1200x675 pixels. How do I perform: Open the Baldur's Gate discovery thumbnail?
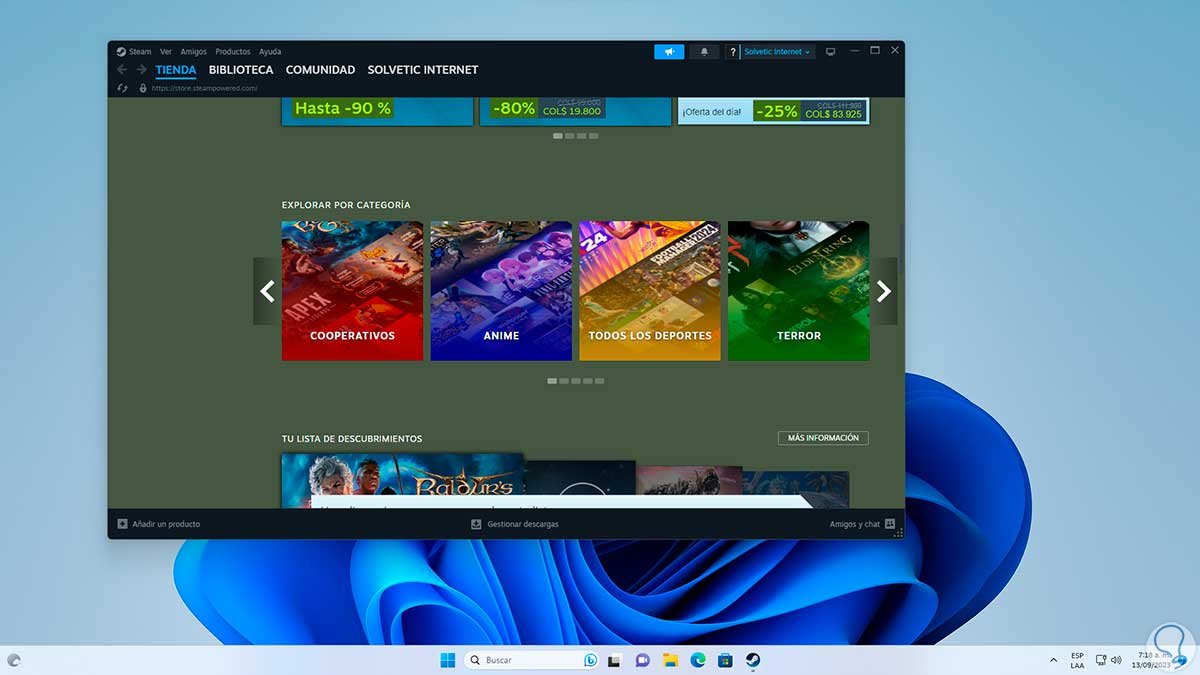point(402,481)
